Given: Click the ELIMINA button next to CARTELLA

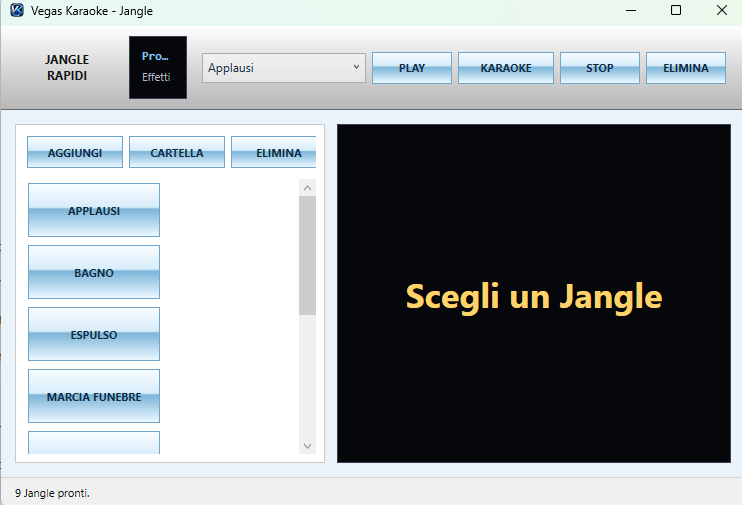Looking at the screenshot, I should [x=274, y=152].
